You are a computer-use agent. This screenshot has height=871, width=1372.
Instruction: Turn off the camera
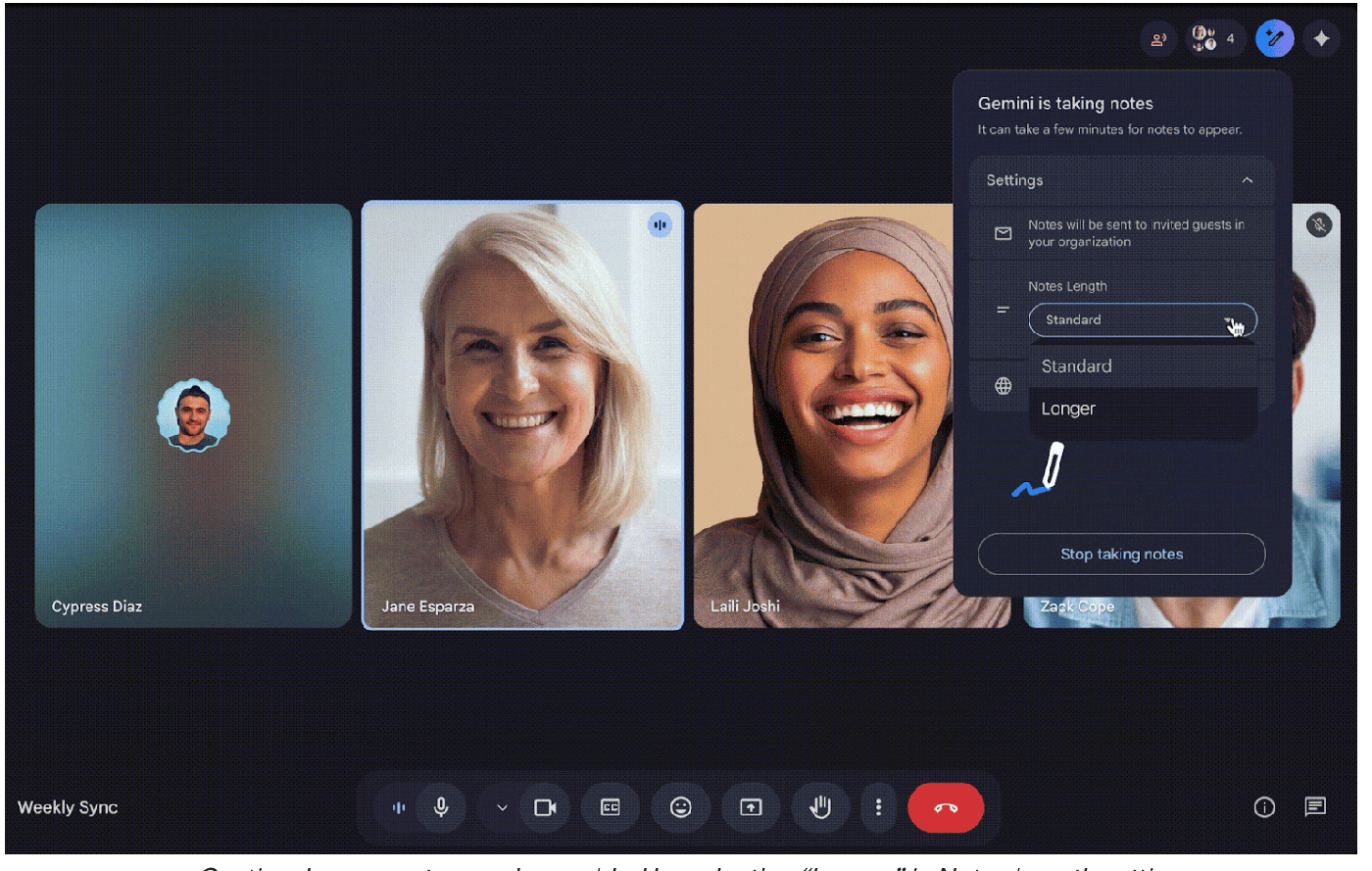(545, 807)
